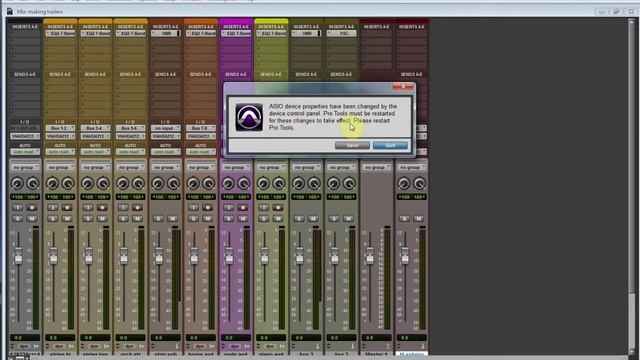The height and width of the screenshot is (360, 640).
Task: Open the Bus 1-2 input selector
Action: click(x=60, y=128)
